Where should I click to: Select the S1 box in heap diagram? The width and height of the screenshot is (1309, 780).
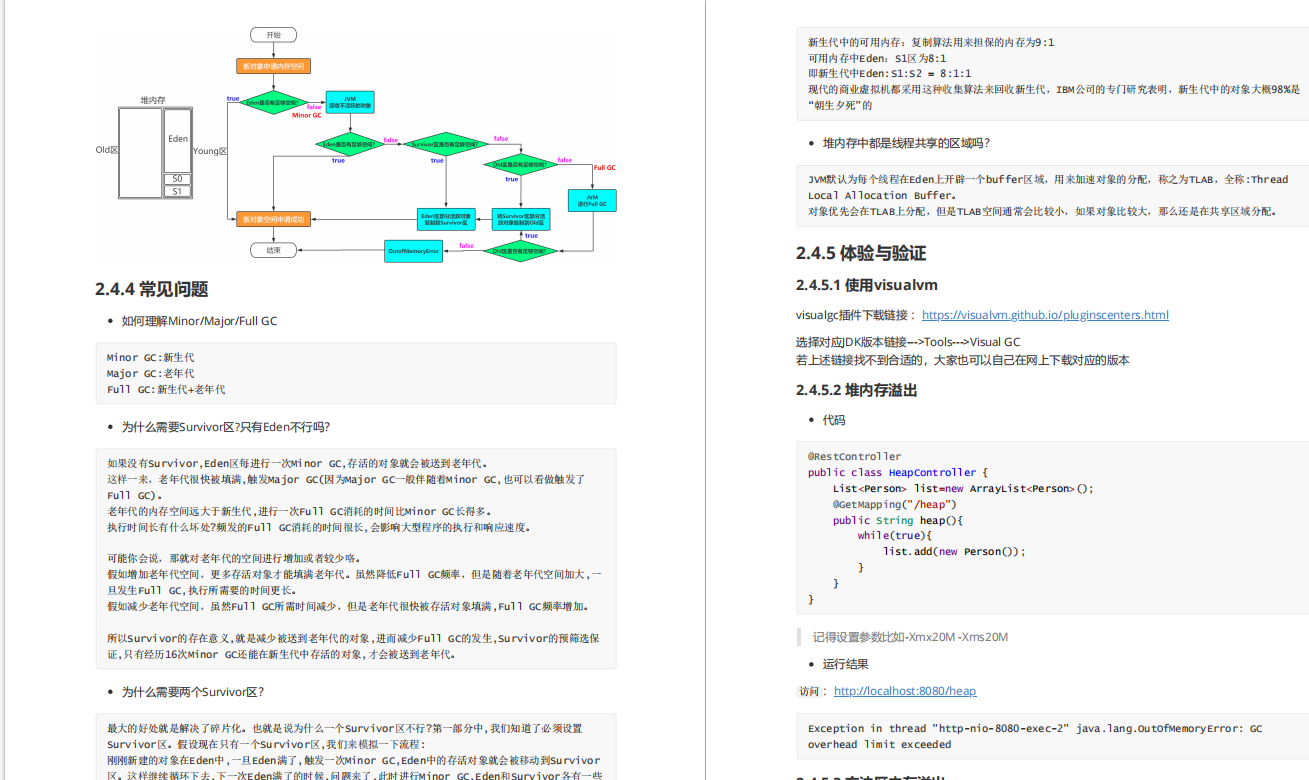[178, 191]
